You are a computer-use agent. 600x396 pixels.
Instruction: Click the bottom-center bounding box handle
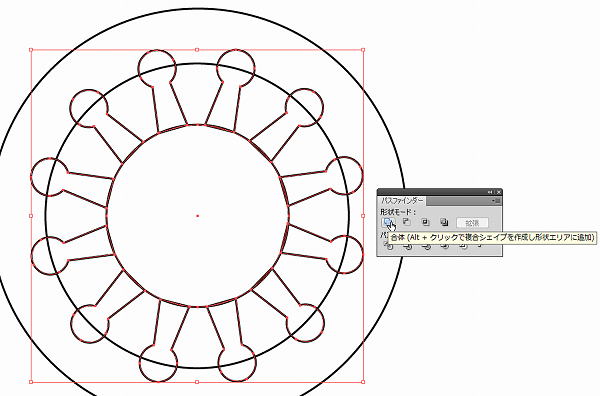[x=197, y=382]
